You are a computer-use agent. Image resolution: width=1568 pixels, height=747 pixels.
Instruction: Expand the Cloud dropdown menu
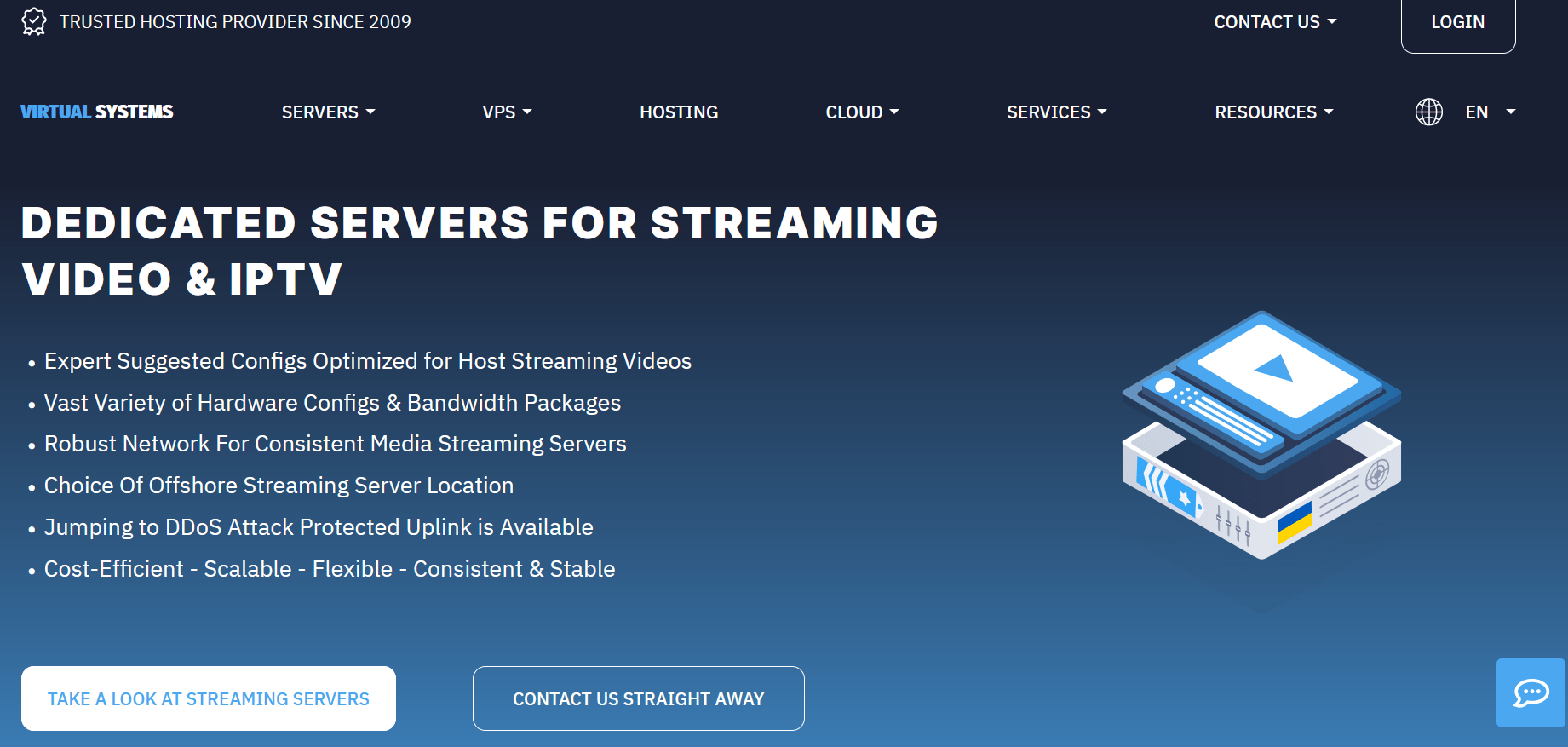click(862, 112)
